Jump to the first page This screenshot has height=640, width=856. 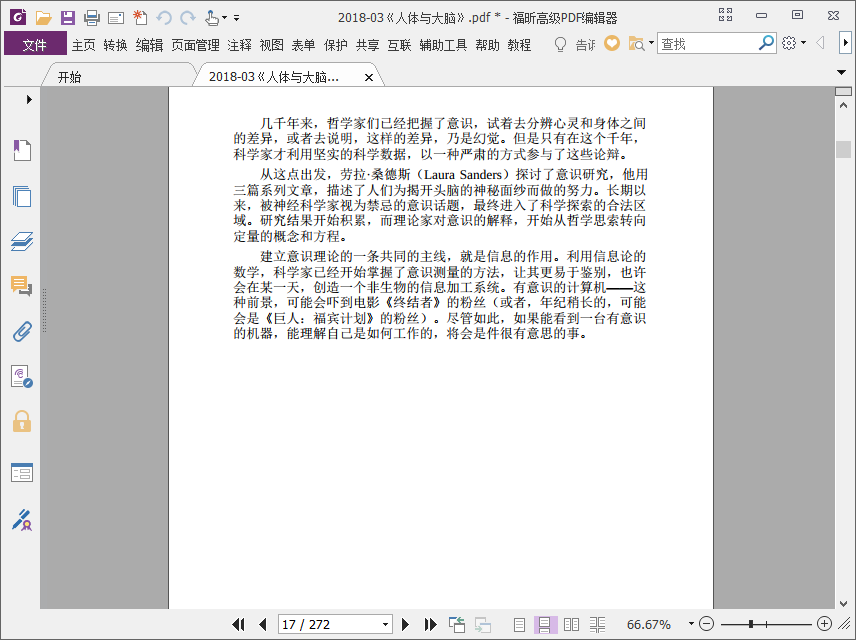[239, 624]
